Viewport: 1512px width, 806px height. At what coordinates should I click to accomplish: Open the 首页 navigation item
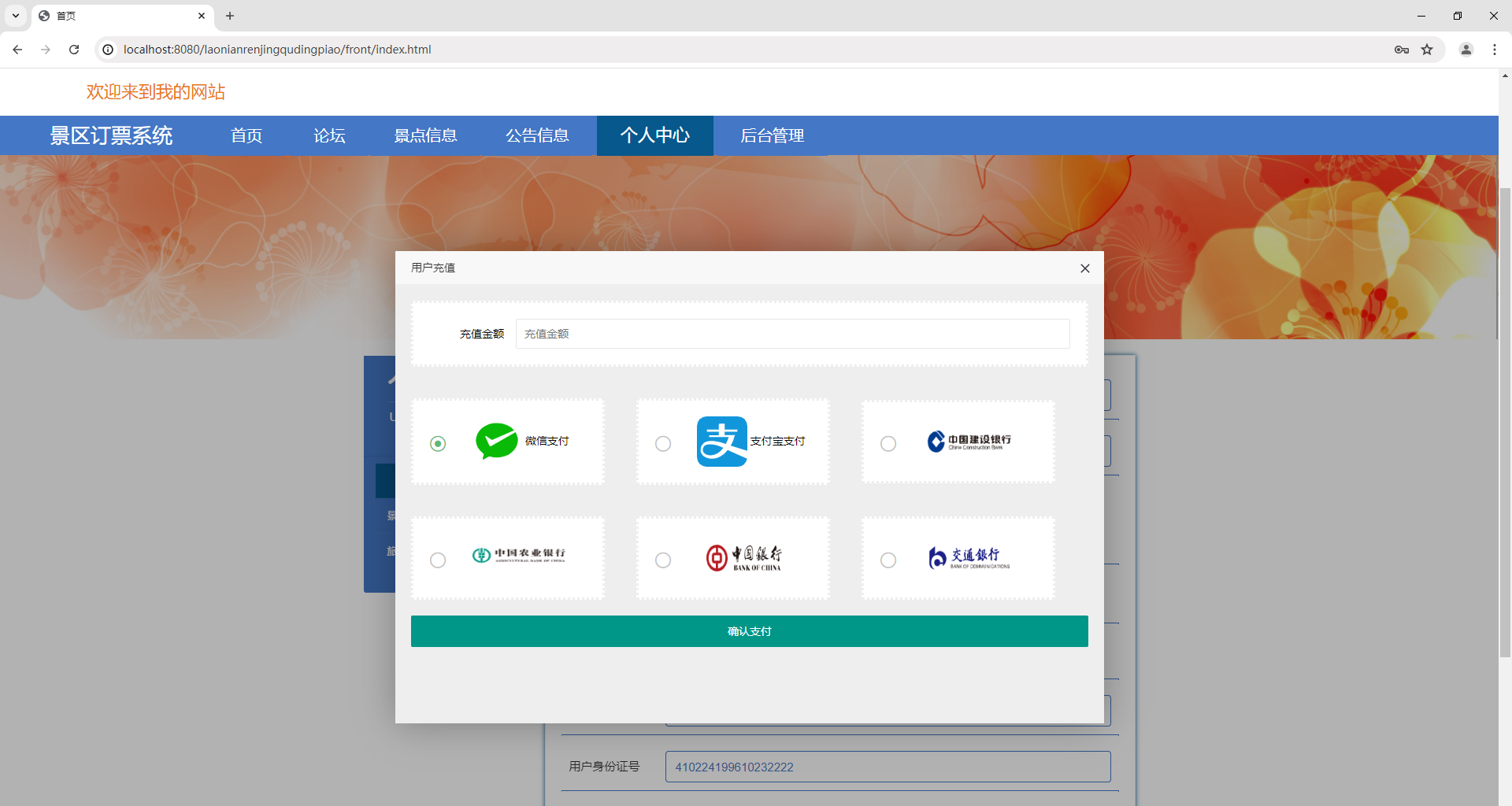click(x=246, y=135)
